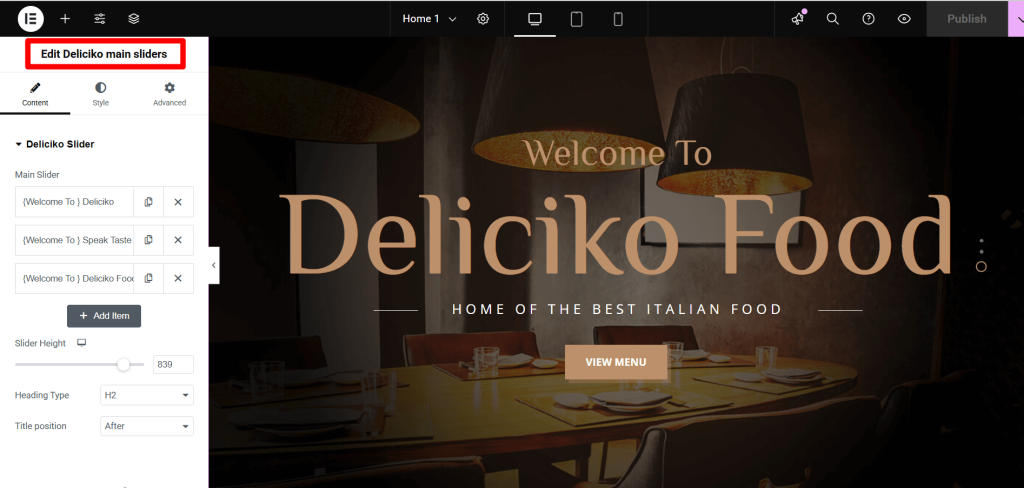Toggle page preview eye icon
The height and width of the screenshot is (488, 1024).
904,19
